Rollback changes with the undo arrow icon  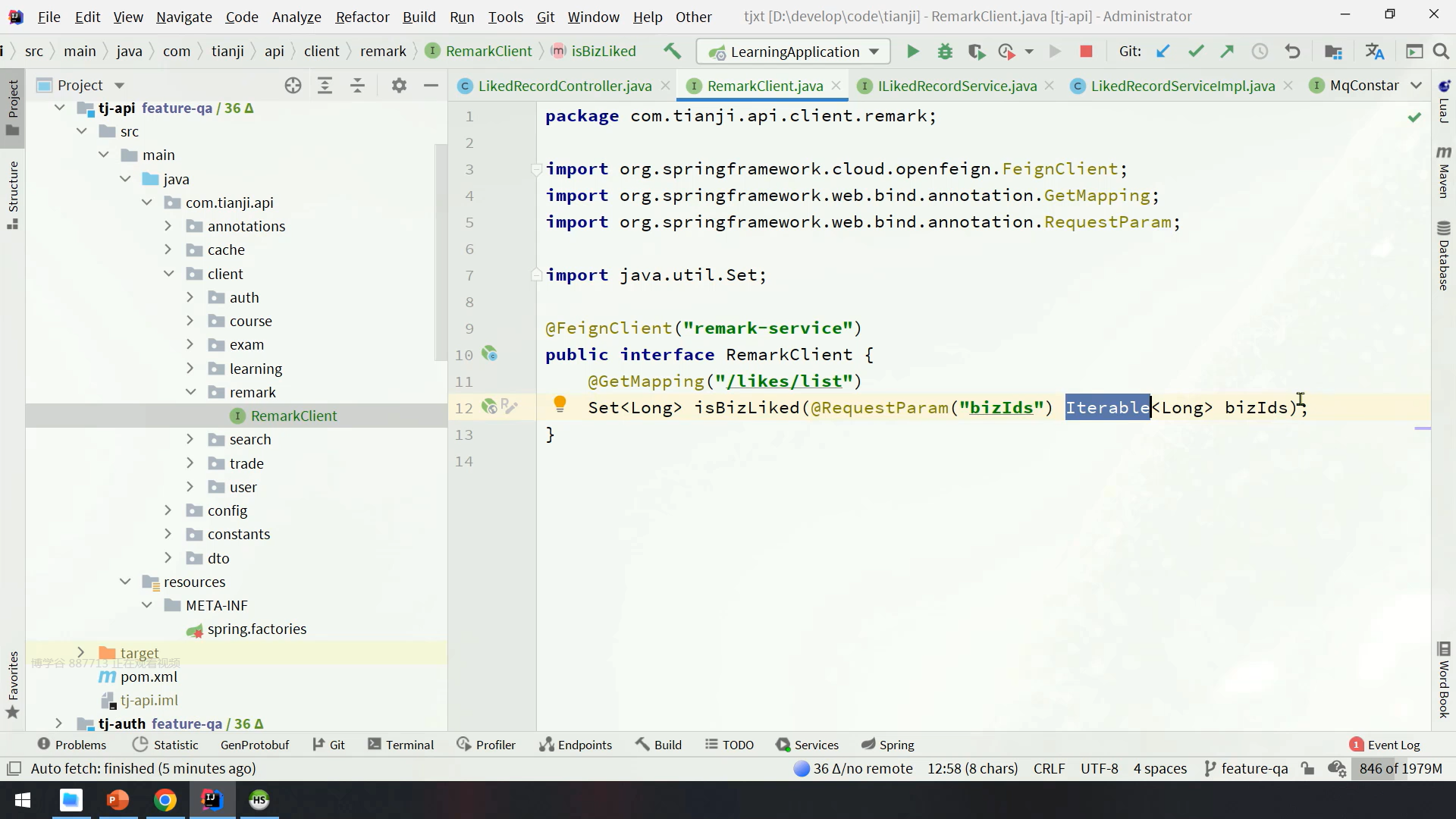click(x=1292, y=52)
